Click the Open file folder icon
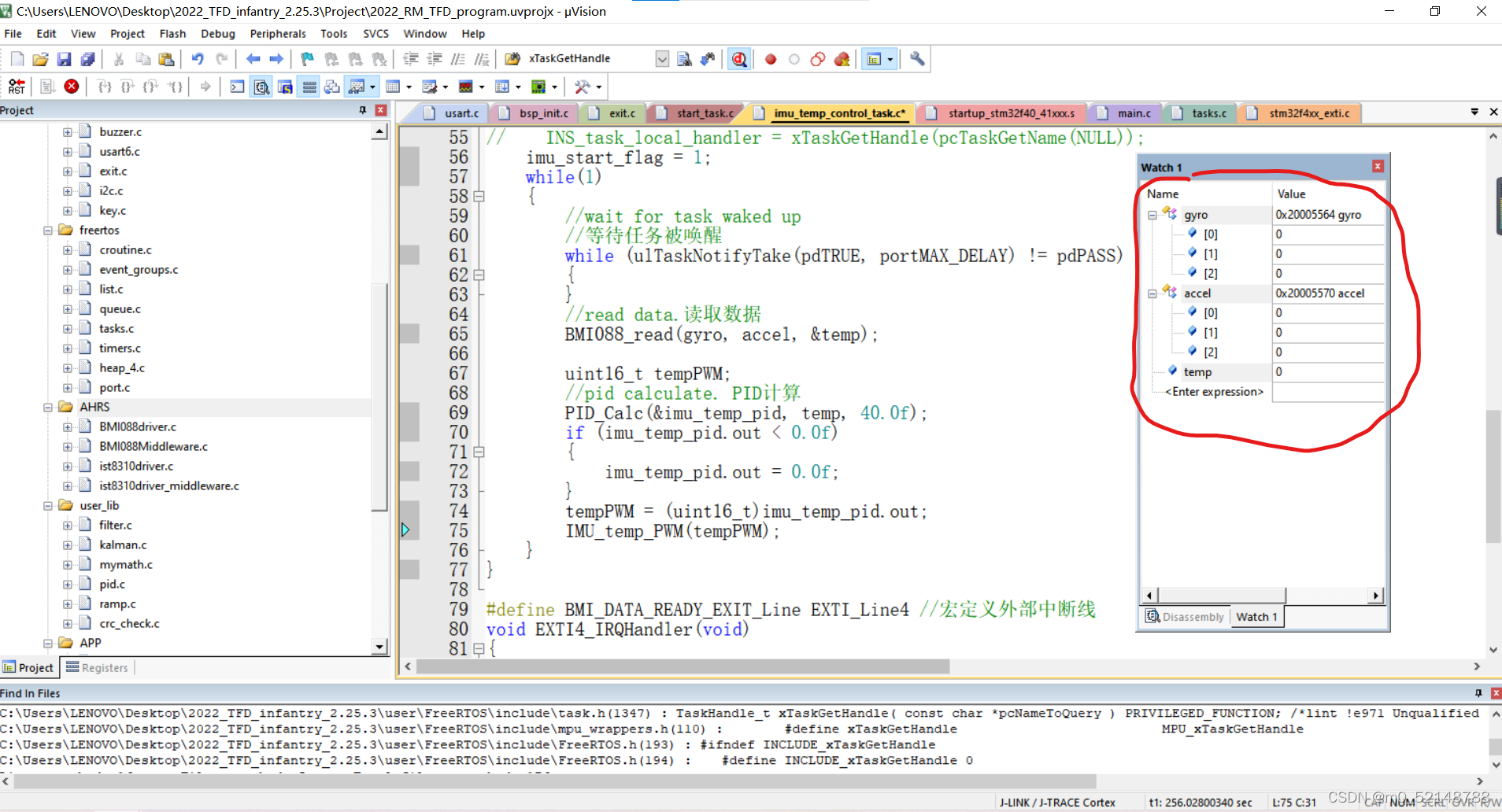Screen dimensions: 1502x812 (x=41, y=59)
